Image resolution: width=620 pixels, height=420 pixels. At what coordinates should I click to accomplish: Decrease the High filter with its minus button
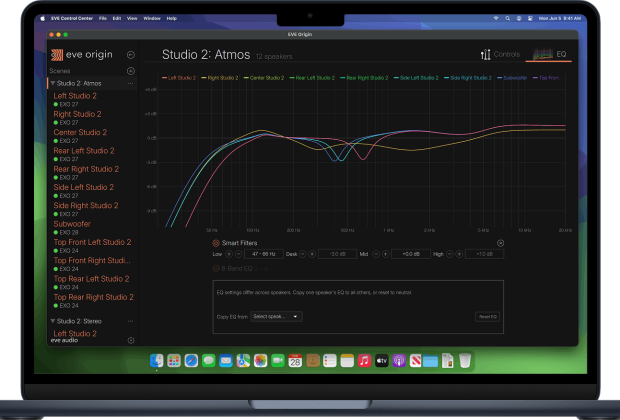click(x=450, y=254)
